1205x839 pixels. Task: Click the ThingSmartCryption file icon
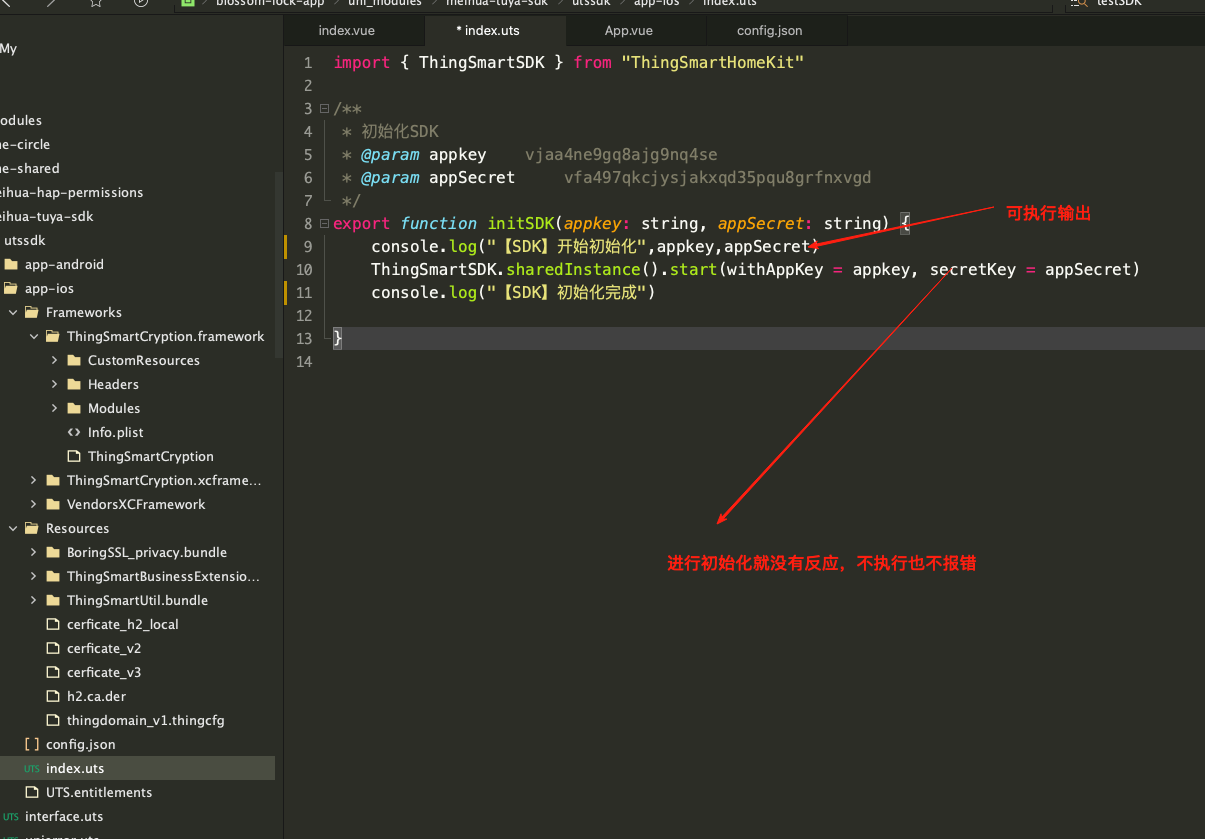pos(74,457)
